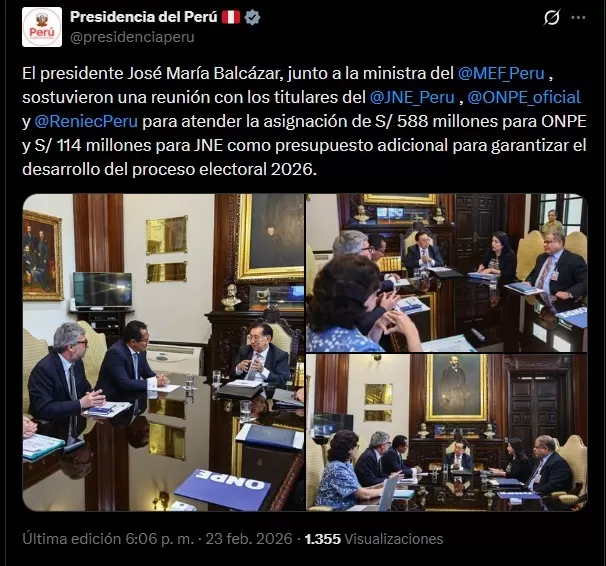Open the Presidencia del Perú display name
This screenshot has width=606, height=566.
click(x=143, y=17)
